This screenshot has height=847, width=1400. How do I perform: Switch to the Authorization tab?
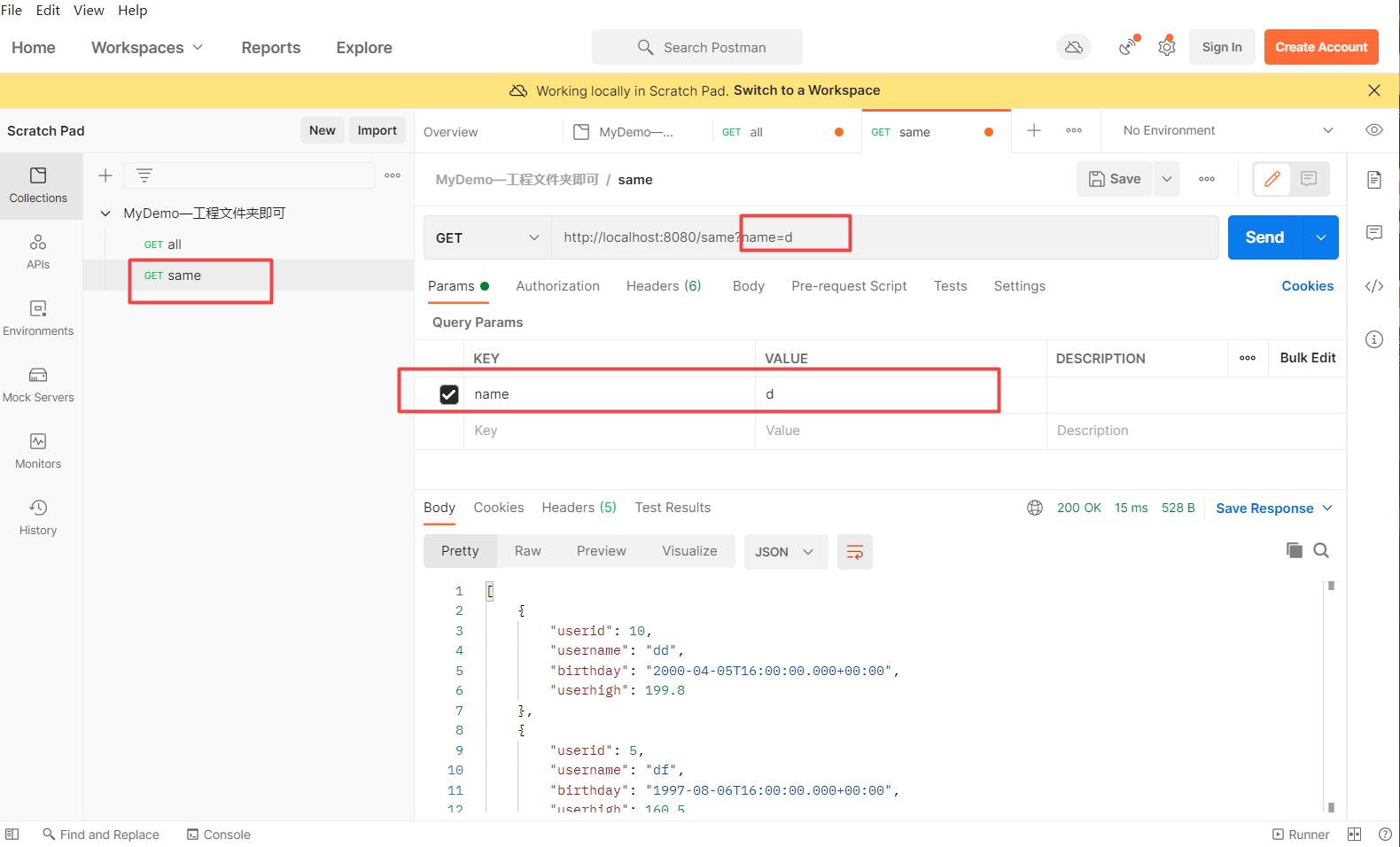click(x=558, y=286)
